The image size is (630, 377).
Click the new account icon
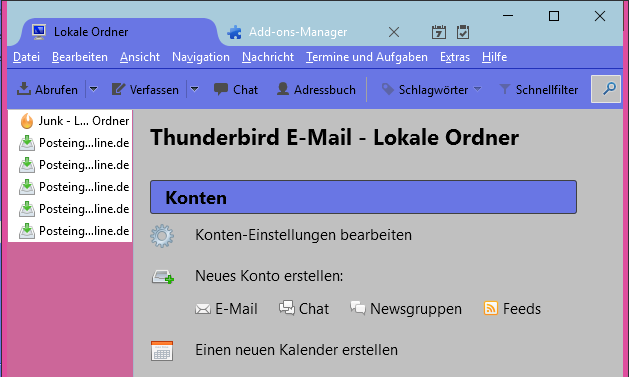[163, 277]
